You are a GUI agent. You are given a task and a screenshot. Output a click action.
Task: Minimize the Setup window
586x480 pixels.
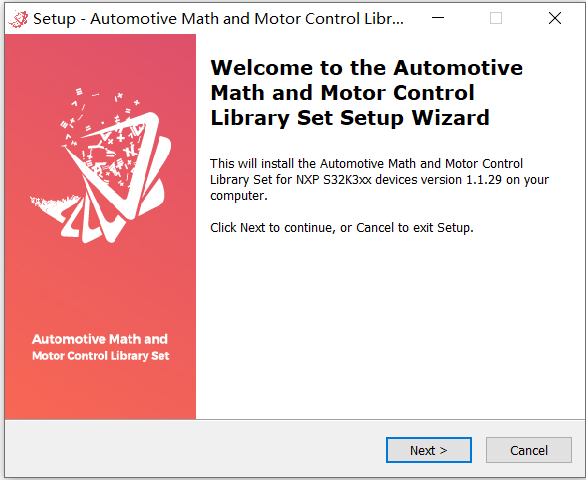pos(438,18)
